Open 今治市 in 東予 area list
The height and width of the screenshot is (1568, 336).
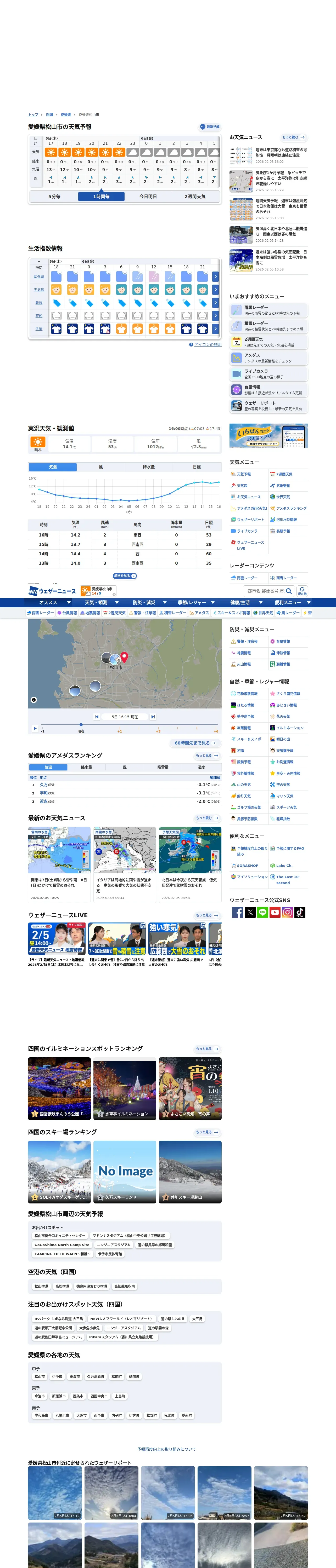[40, 1396]
